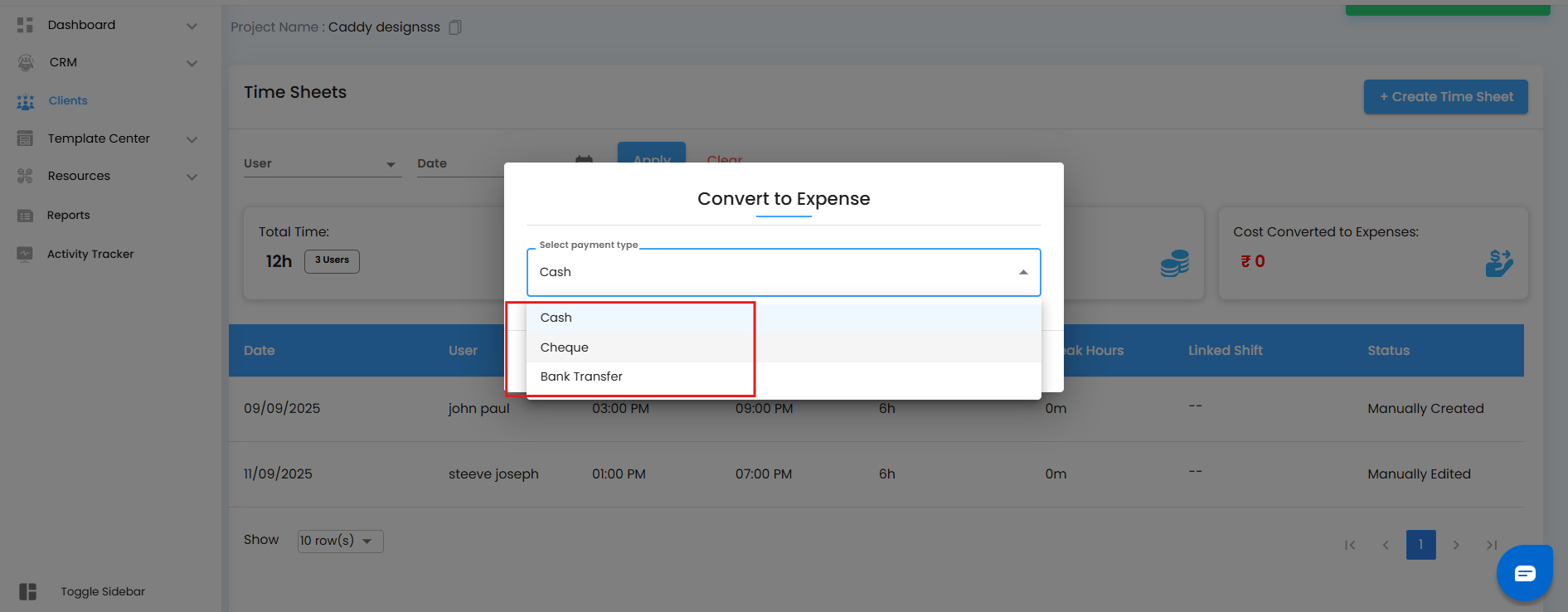Choose Cash from payment list
Viewport: 1568px width, 612px height.
[x=556, y=318]
